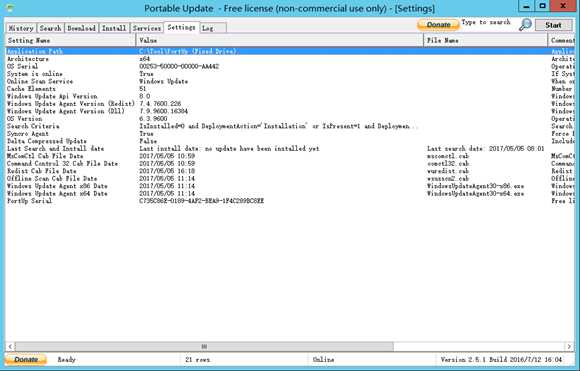580x371 pixels.
Task: Select Windows Update Agent Version (Redist) row
Action: point(290,104)
